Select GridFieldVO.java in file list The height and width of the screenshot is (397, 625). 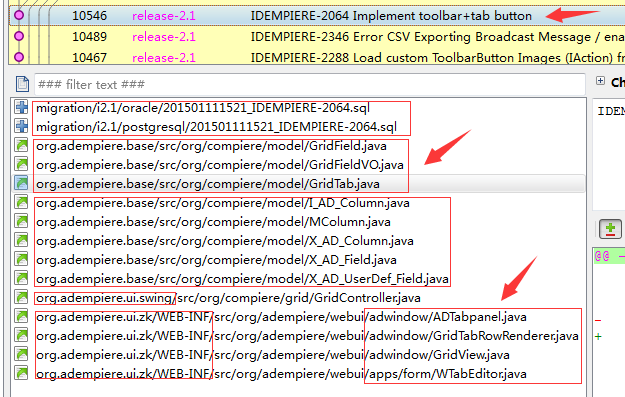220,165
